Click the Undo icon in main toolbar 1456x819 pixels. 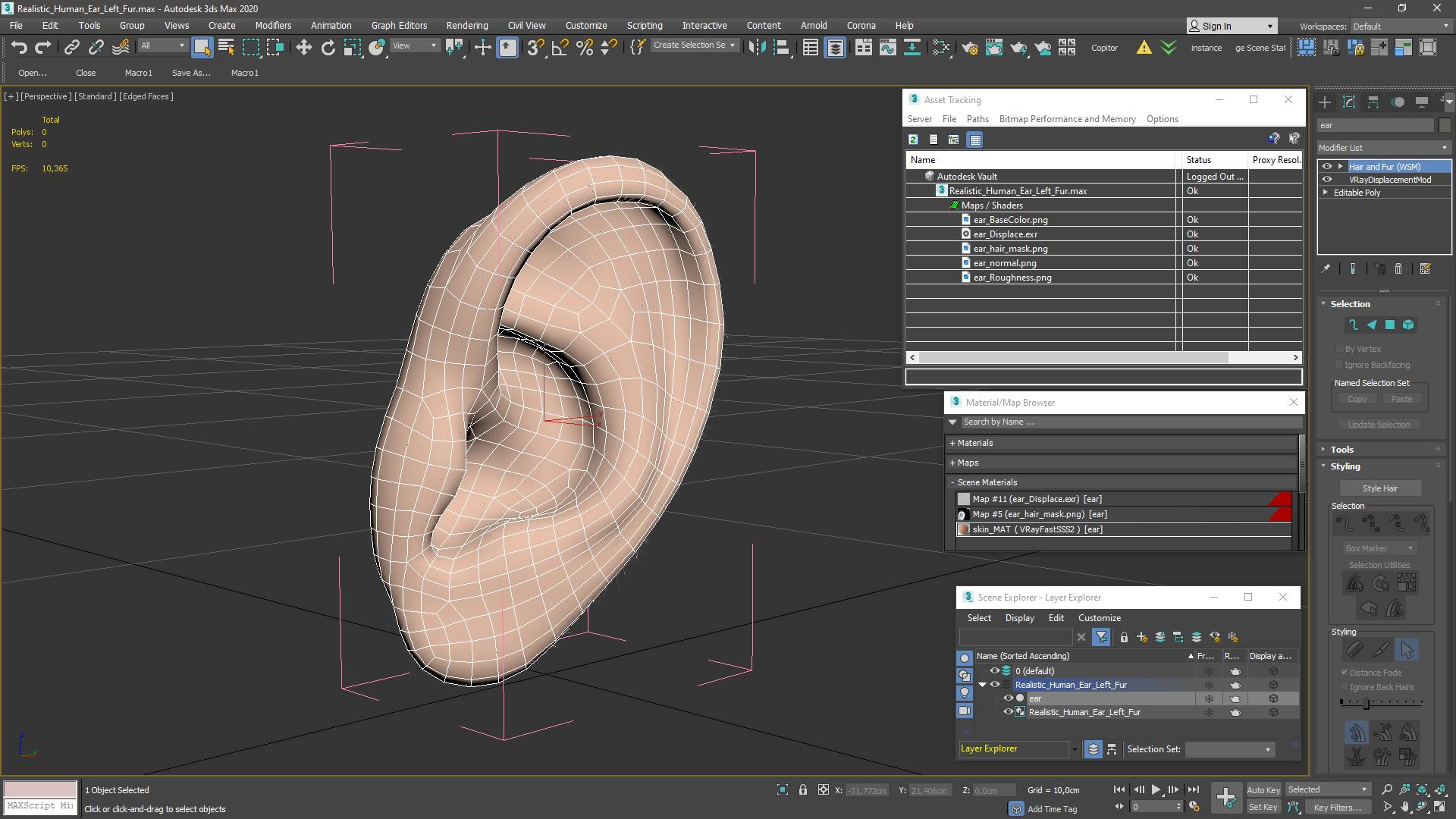pyautogui.click(x=19, y=47)
